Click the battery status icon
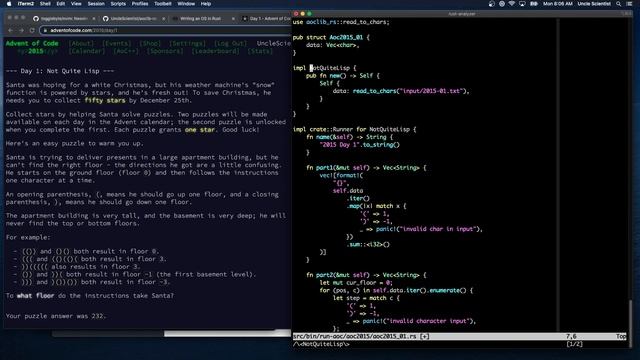Screen dimensions: 640x360 click(533, 4)
